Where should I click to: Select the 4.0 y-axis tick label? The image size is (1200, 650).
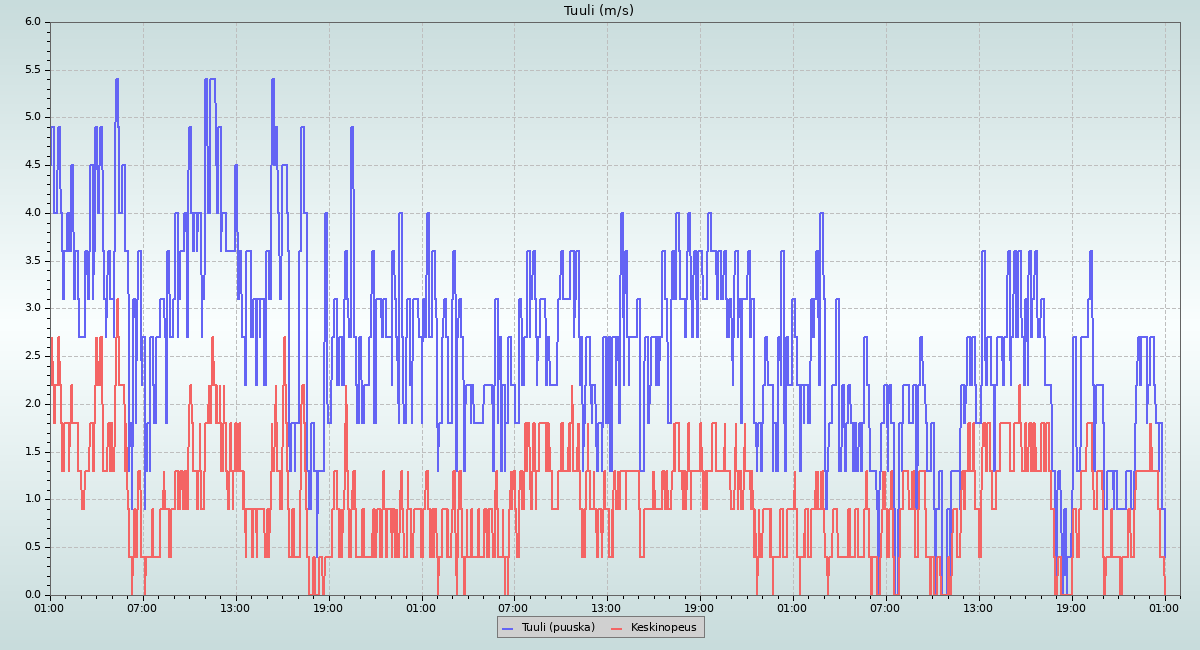(33, 213)
